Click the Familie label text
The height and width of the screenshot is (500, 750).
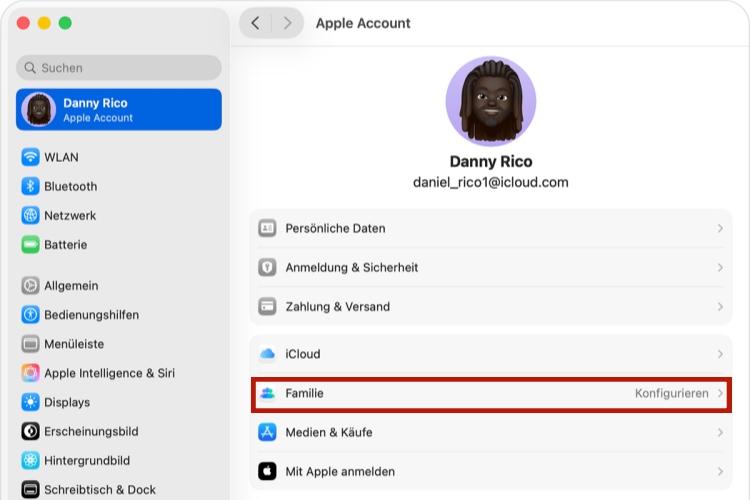pyautogui.click(x=304, y=393)
